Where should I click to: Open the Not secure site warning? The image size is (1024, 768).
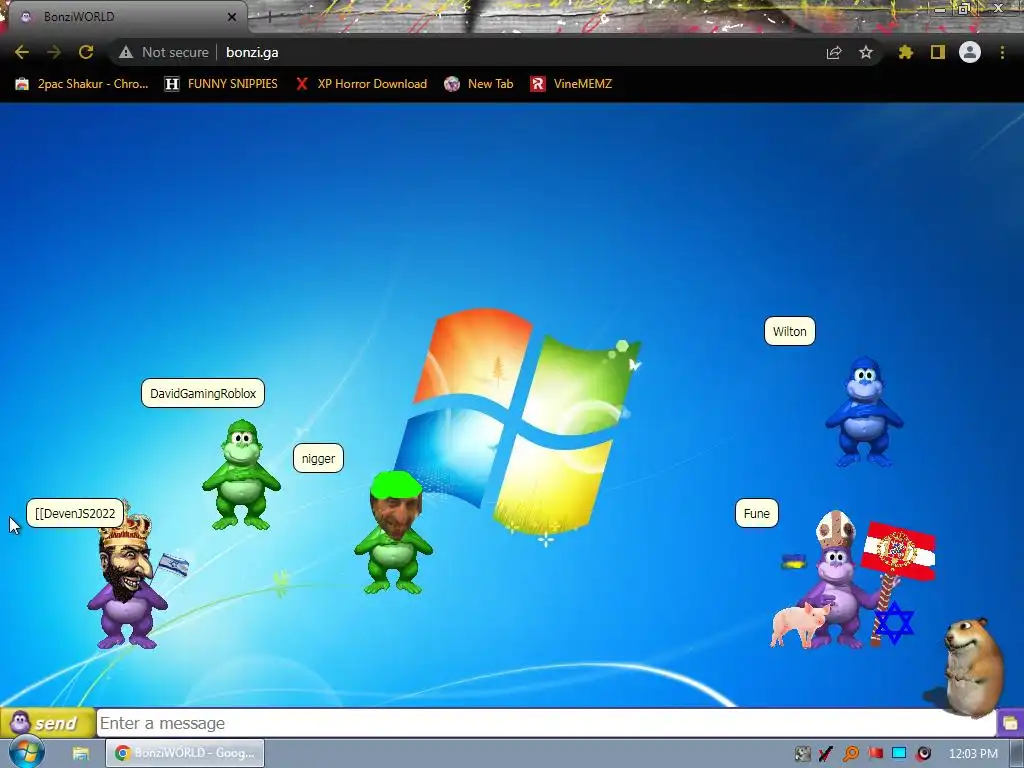coord(164,52)
